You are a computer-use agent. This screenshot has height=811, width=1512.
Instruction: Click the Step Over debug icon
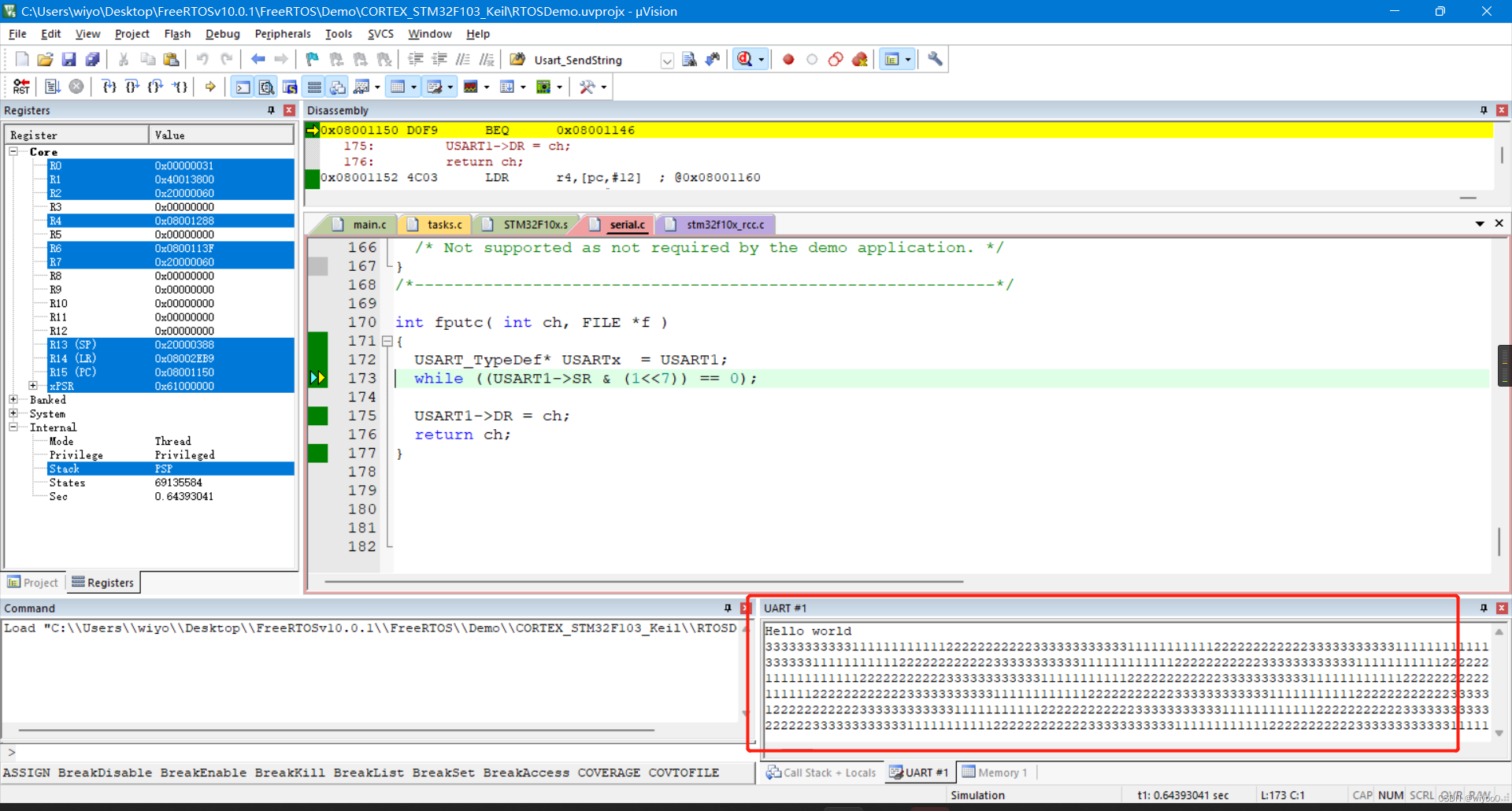132,87
